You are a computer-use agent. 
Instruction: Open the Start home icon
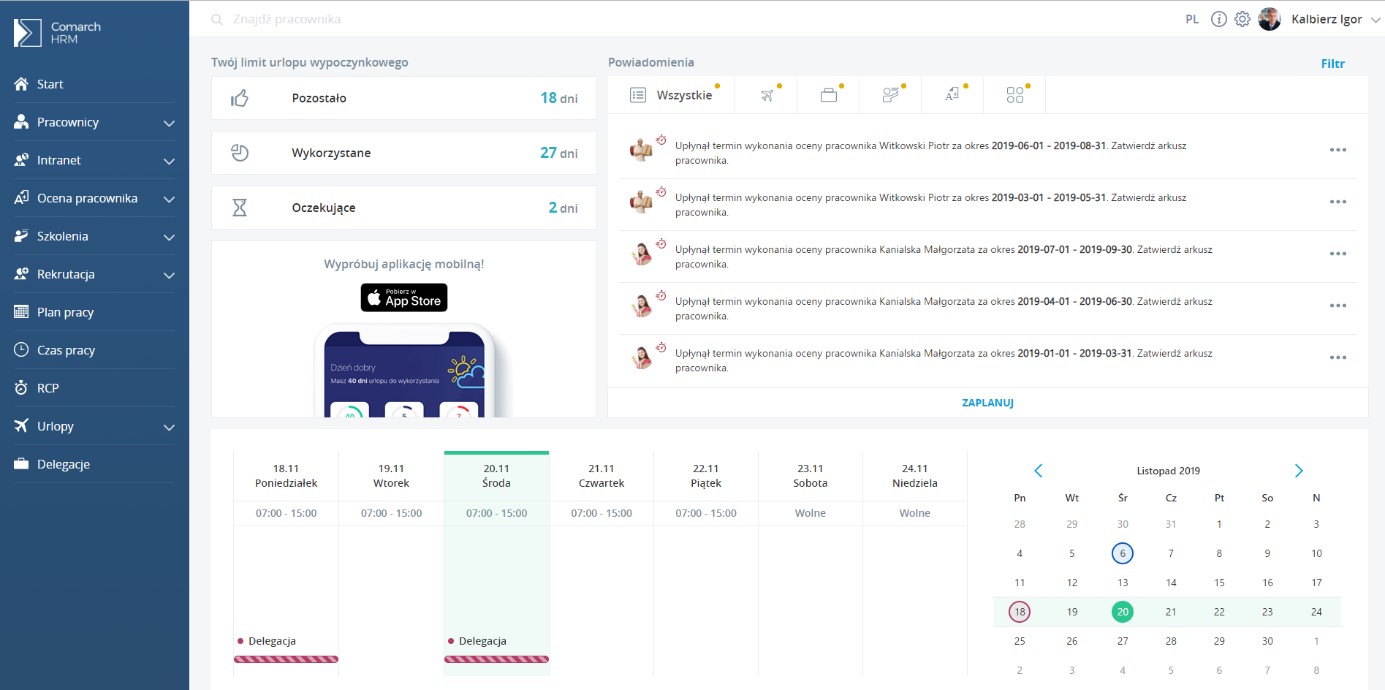point(21,84)
